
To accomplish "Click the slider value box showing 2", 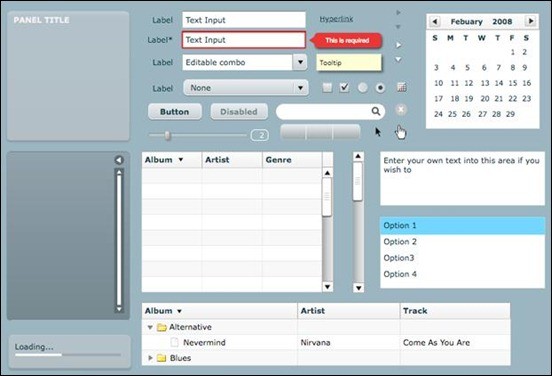I will pos(260,135).
